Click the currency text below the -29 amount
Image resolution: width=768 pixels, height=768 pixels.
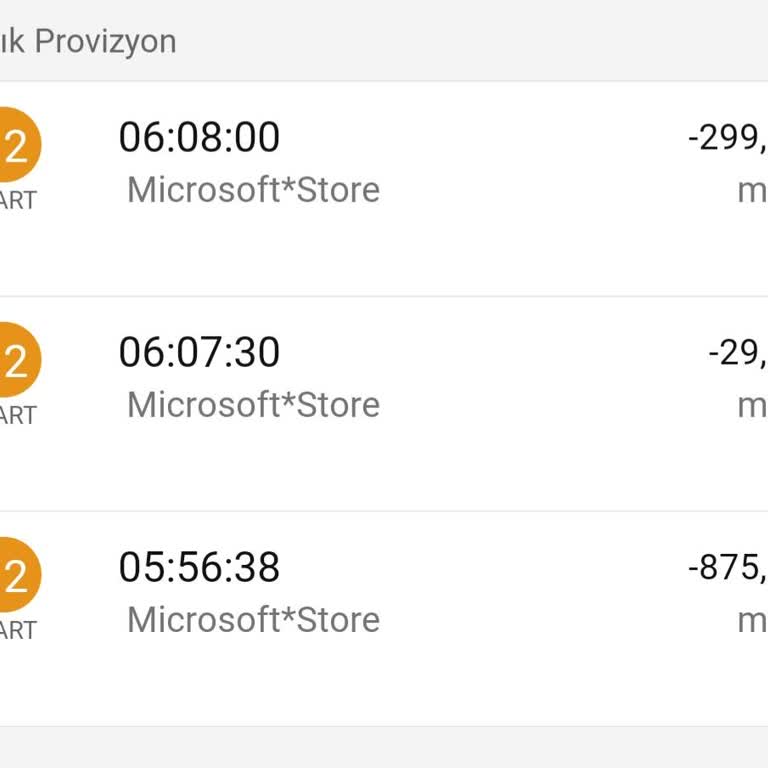click(752, 405)
